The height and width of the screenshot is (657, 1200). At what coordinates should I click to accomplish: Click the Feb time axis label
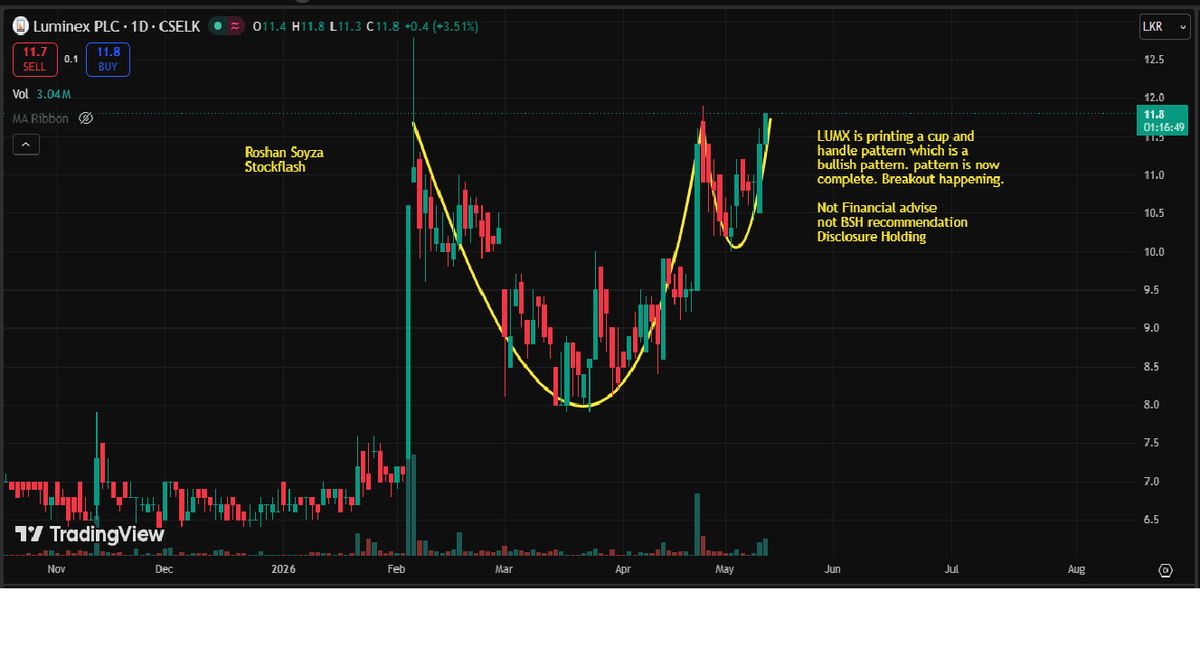click(x=396, y=569)
